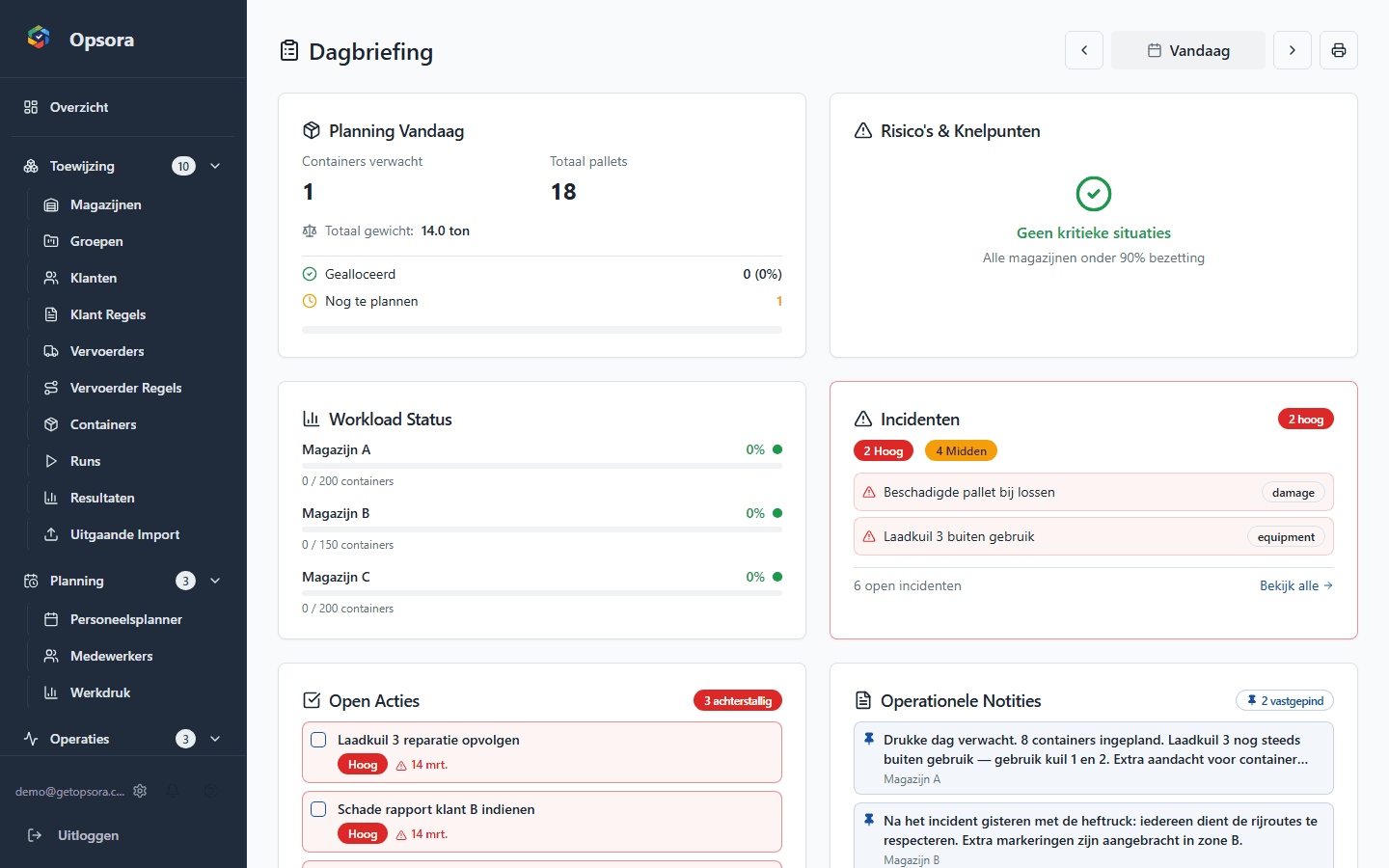The image size is (1389, 868).
Task: Collapse the Toewijzing sidebar section
Action: 214,166
